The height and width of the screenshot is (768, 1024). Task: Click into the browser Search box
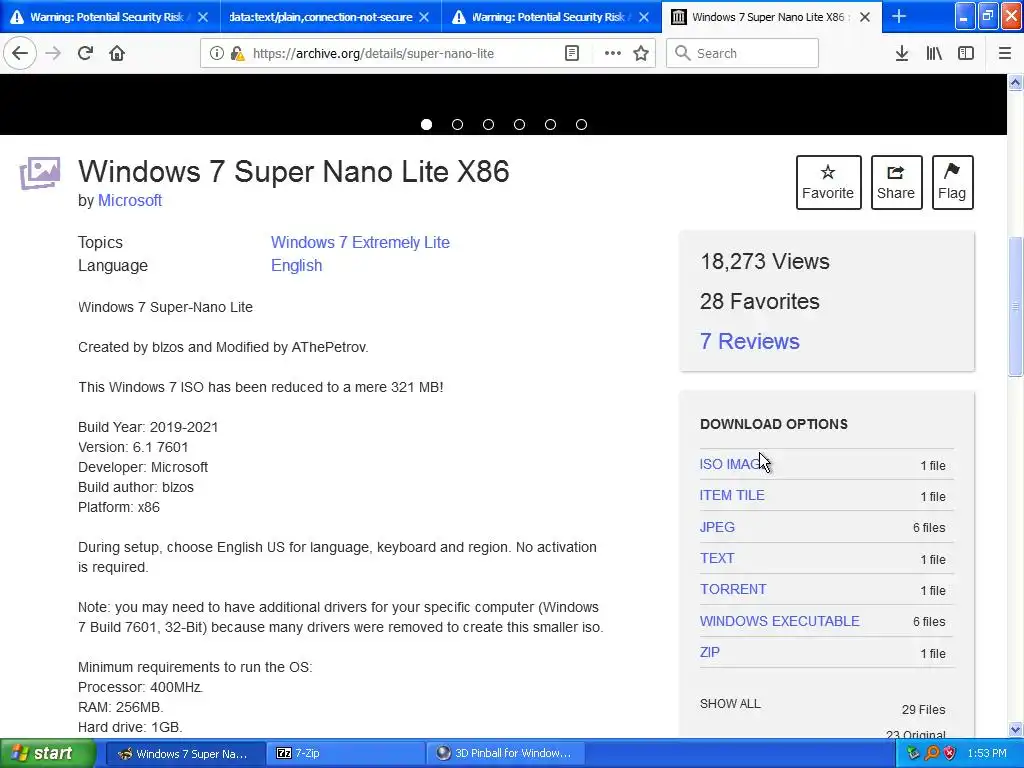pos(743,54)
